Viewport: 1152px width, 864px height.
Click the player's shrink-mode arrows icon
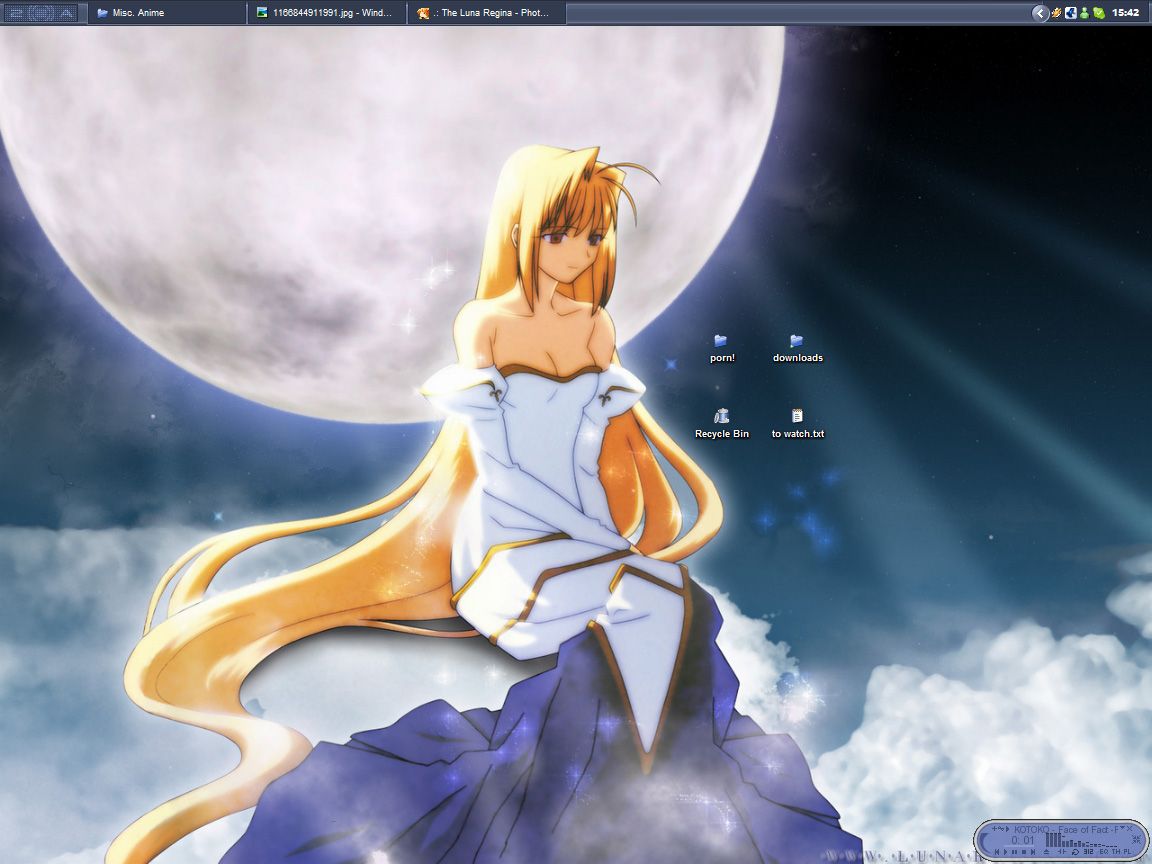1137,840
